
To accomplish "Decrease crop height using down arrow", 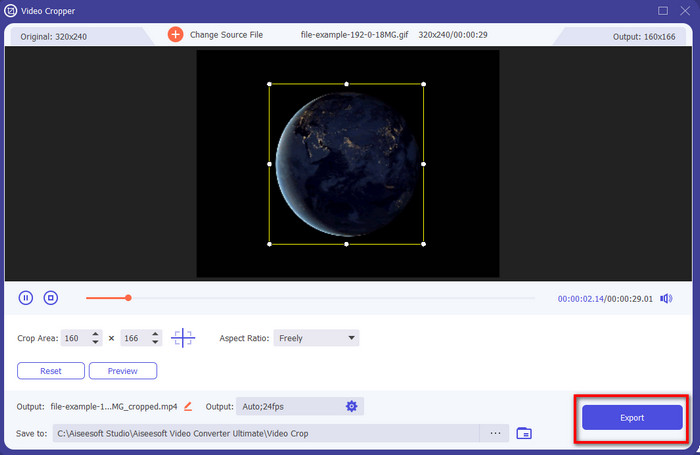I will coord(155,343).
